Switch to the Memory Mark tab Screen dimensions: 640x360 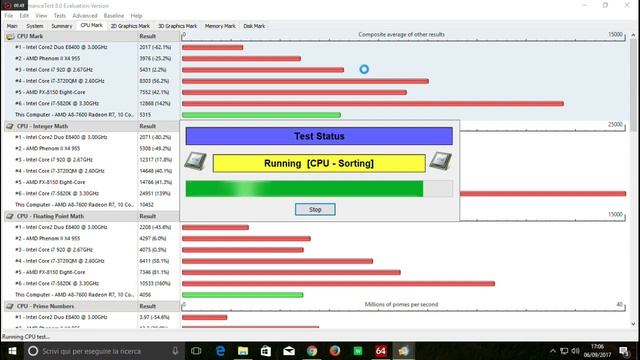(220, 26)
